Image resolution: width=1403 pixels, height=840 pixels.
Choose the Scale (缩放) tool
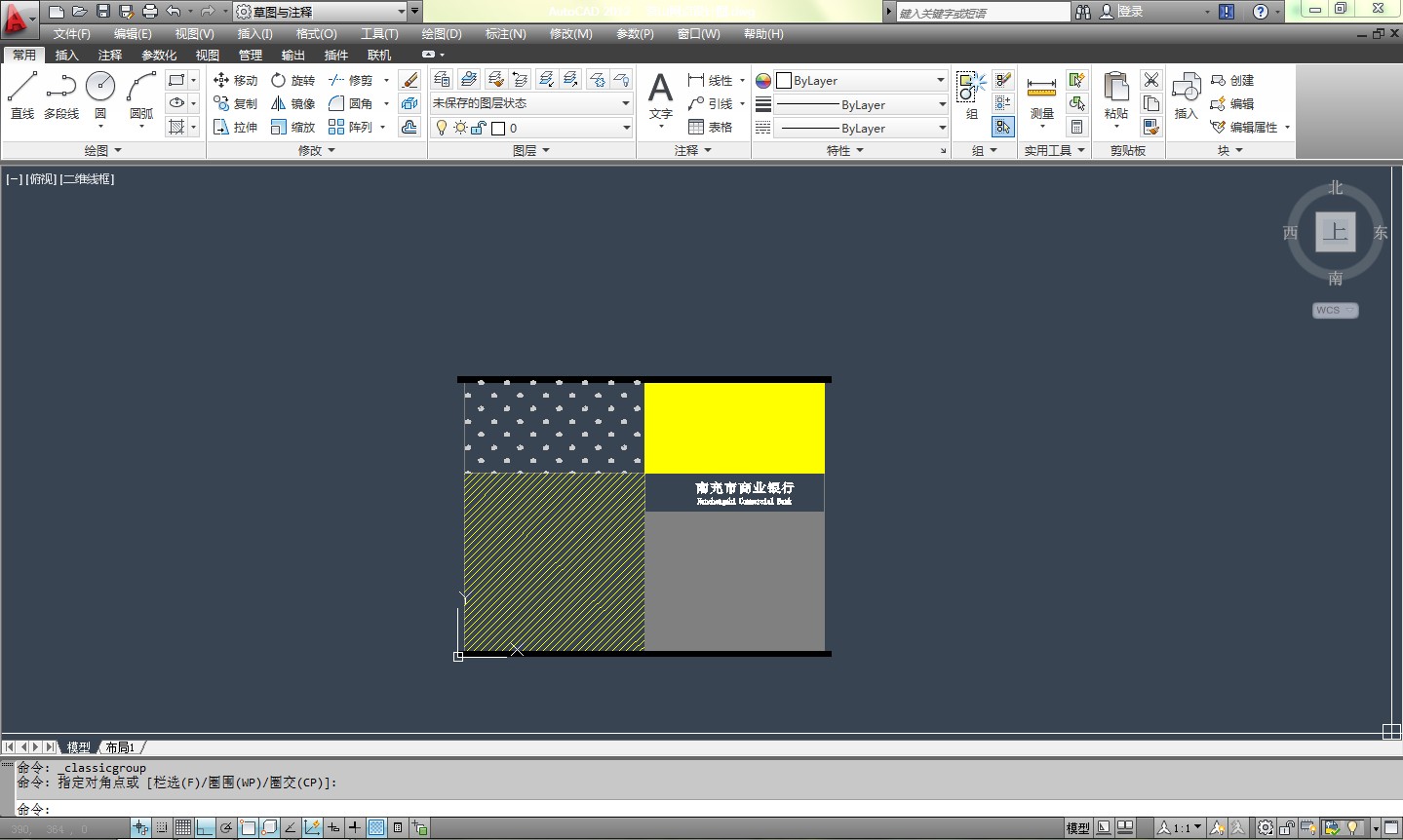click(292, 127)
